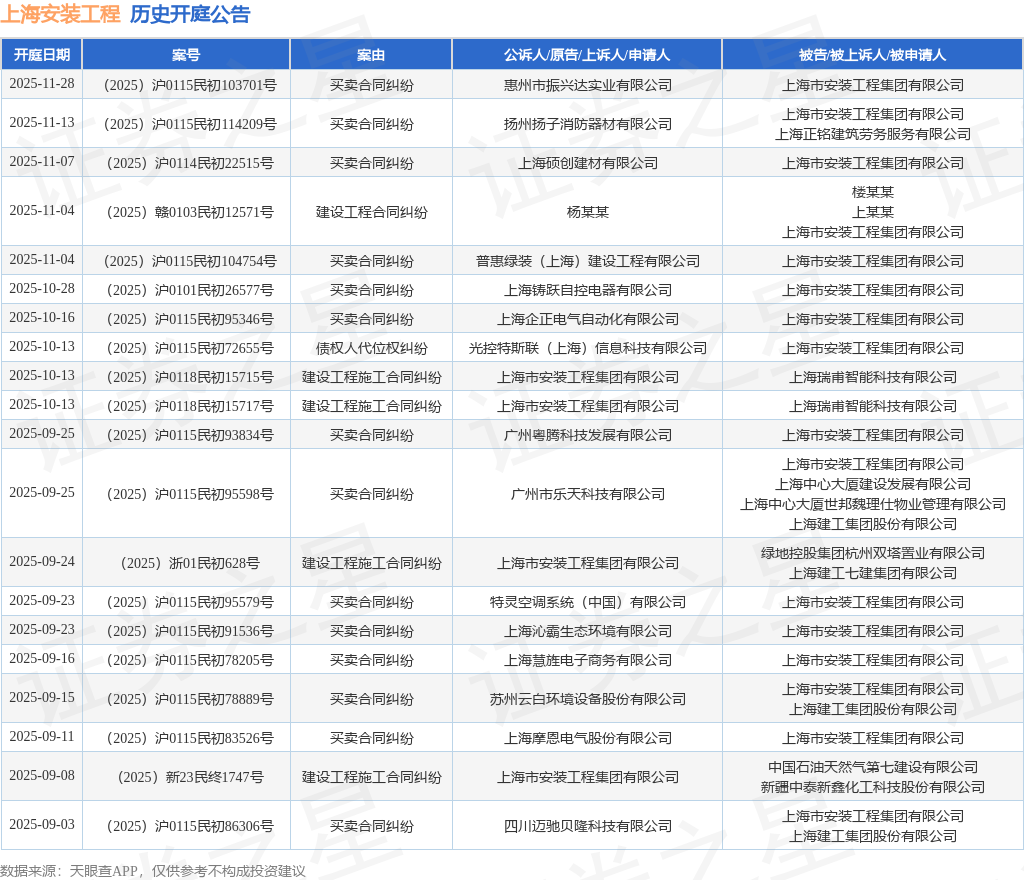
Task: Click the 开庭日期 column header
Action: (42, 55)
